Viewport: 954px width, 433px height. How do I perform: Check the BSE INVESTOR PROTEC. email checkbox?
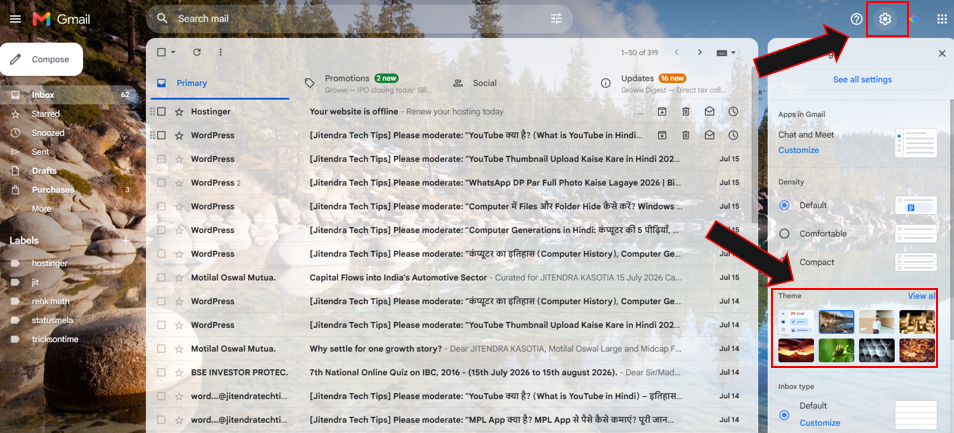tap(161, 372)
